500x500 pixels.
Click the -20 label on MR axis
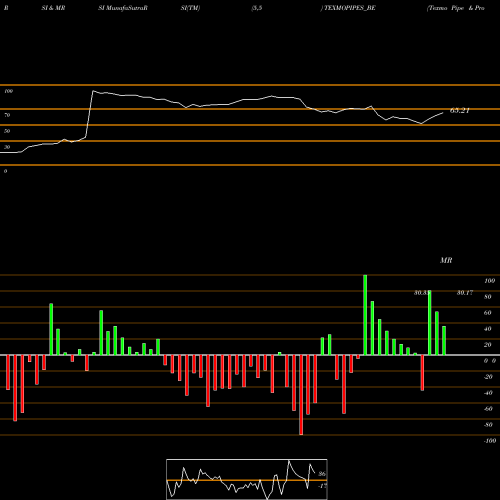(488, 377)
